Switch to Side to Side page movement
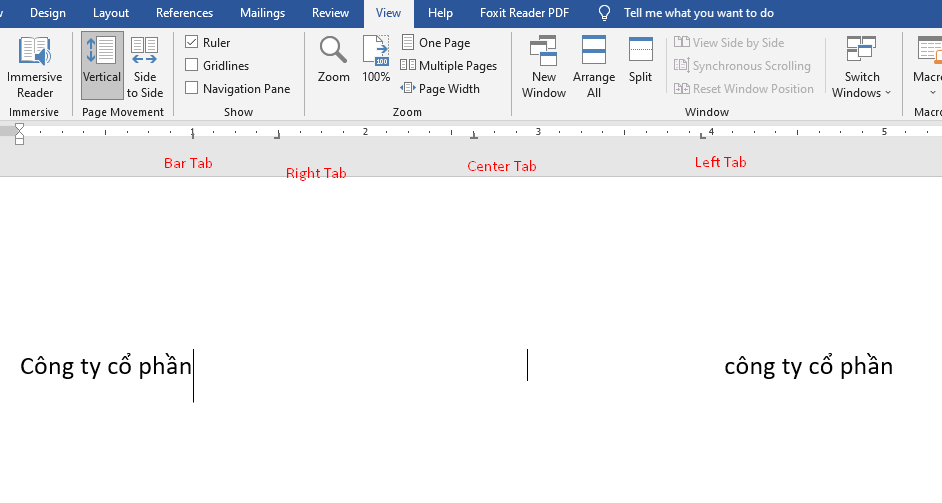The image size is (942, 503). click(145, 67)
